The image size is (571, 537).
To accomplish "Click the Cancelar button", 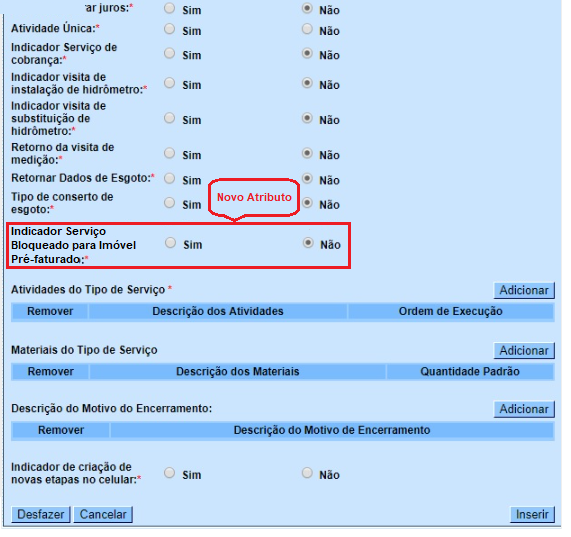I will click(x=103, y=514).
